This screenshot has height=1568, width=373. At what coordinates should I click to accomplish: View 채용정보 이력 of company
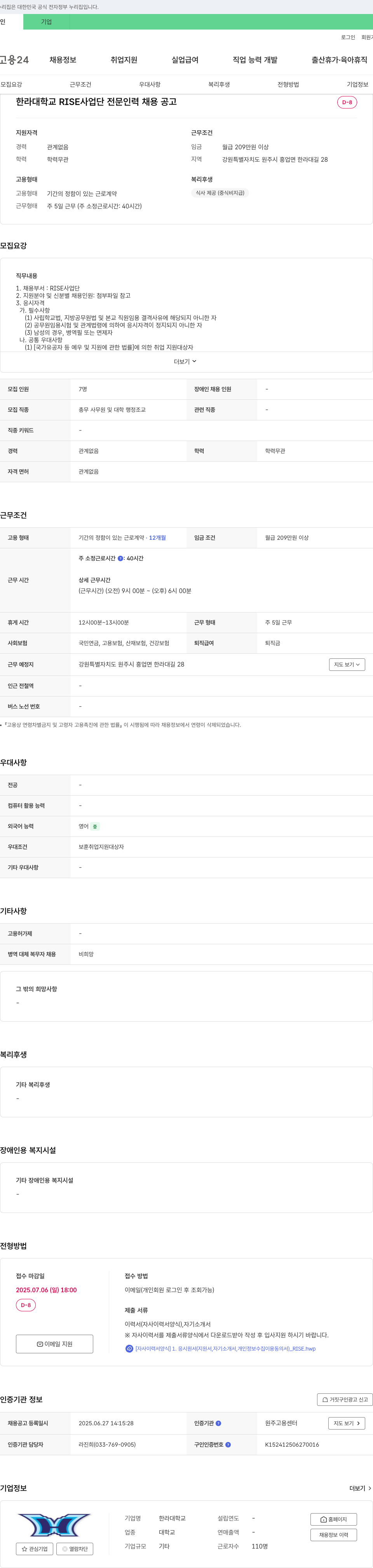click(x=333, y=1535)
